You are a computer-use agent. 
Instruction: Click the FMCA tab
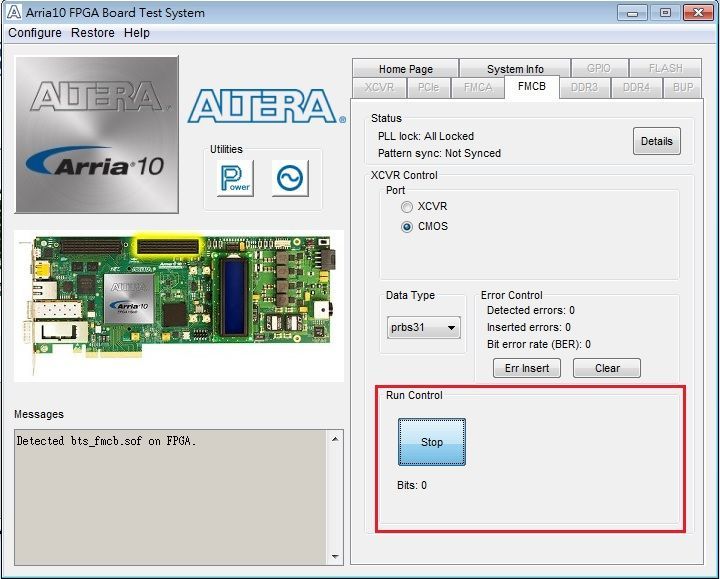pos(478,88)
